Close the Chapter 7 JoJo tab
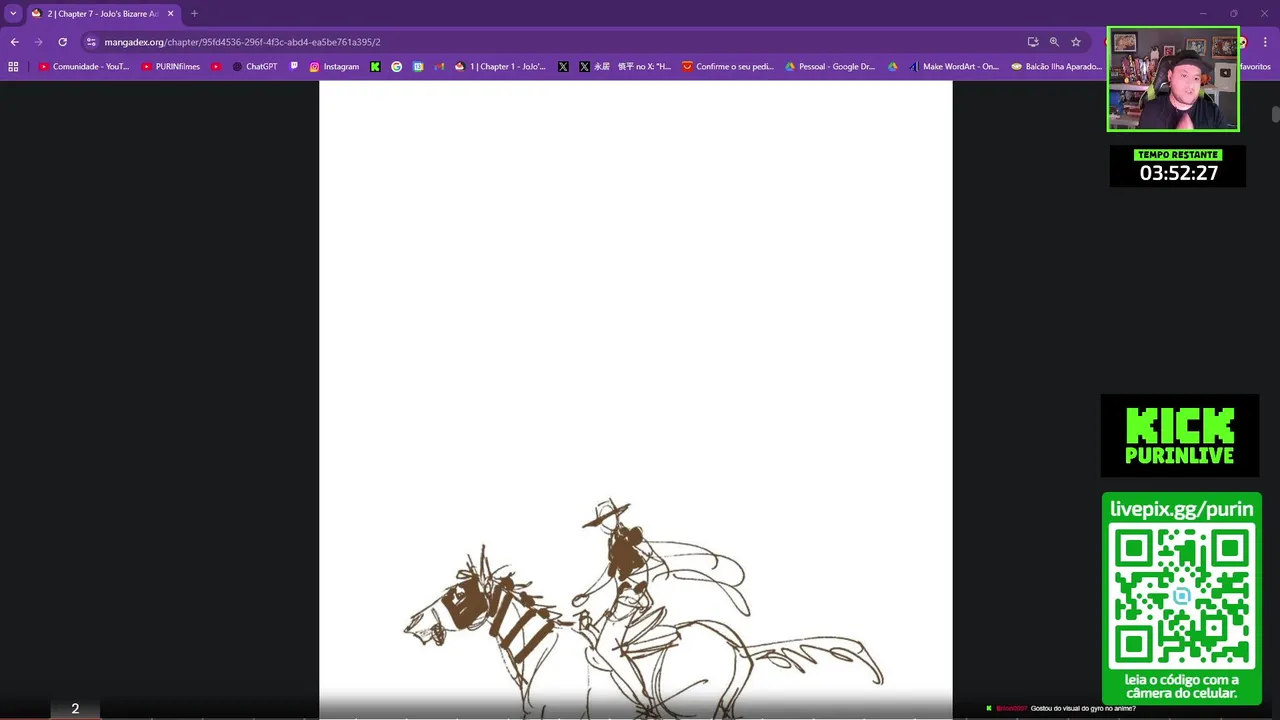1280x720 pixels. point(170,14)
